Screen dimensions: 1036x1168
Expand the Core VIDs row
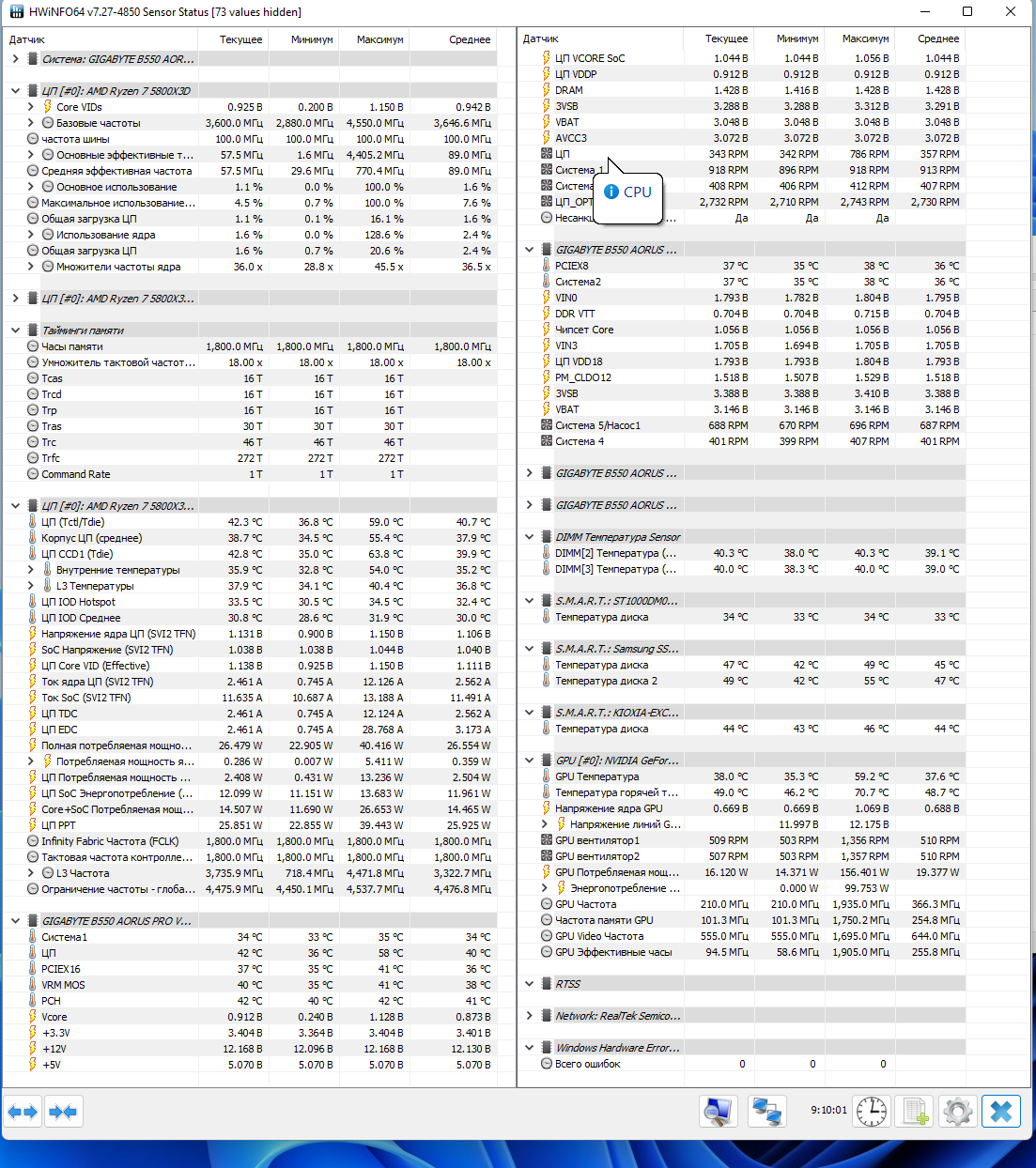[30, 107]
